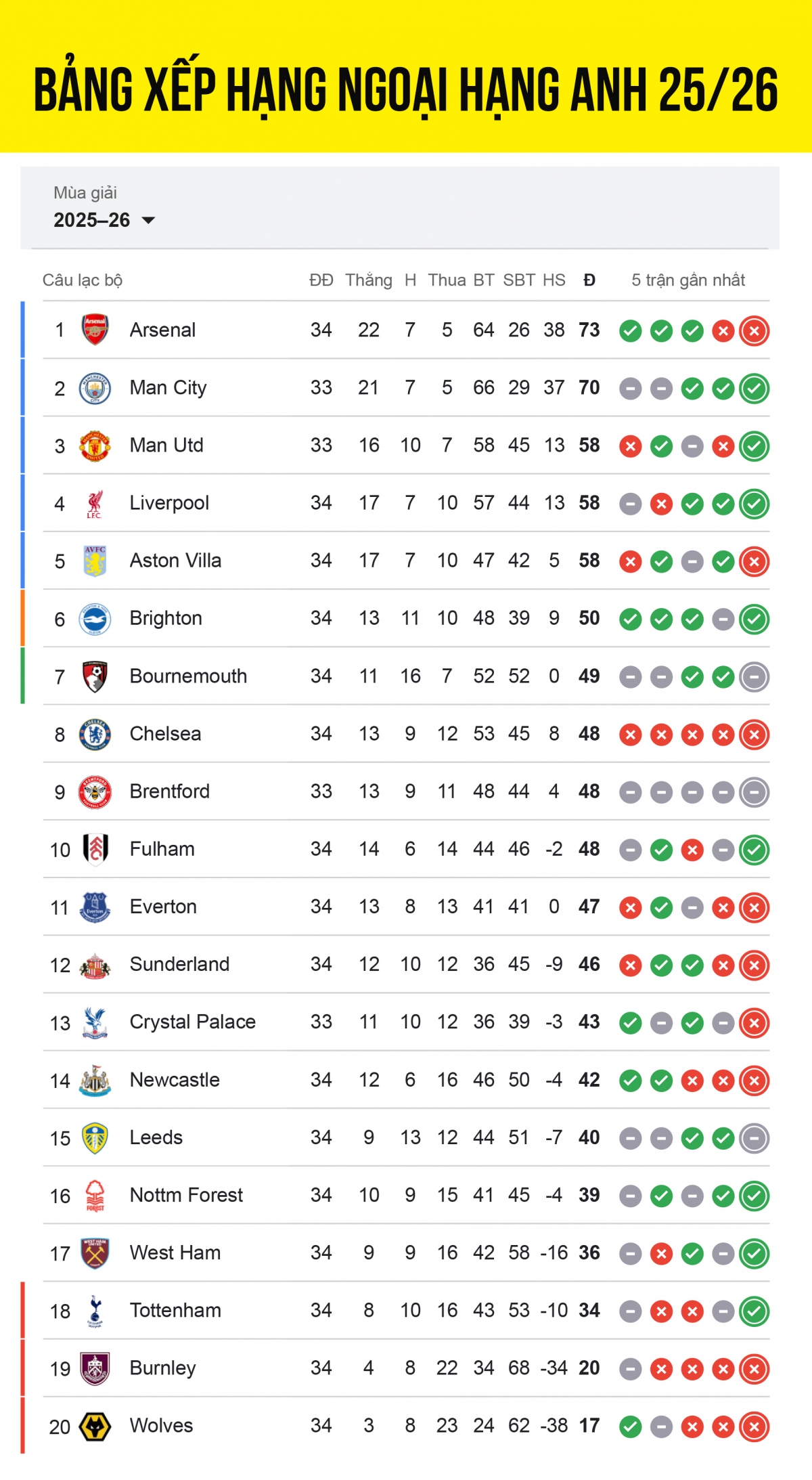Open the Brighton team link

coord(166,618)
